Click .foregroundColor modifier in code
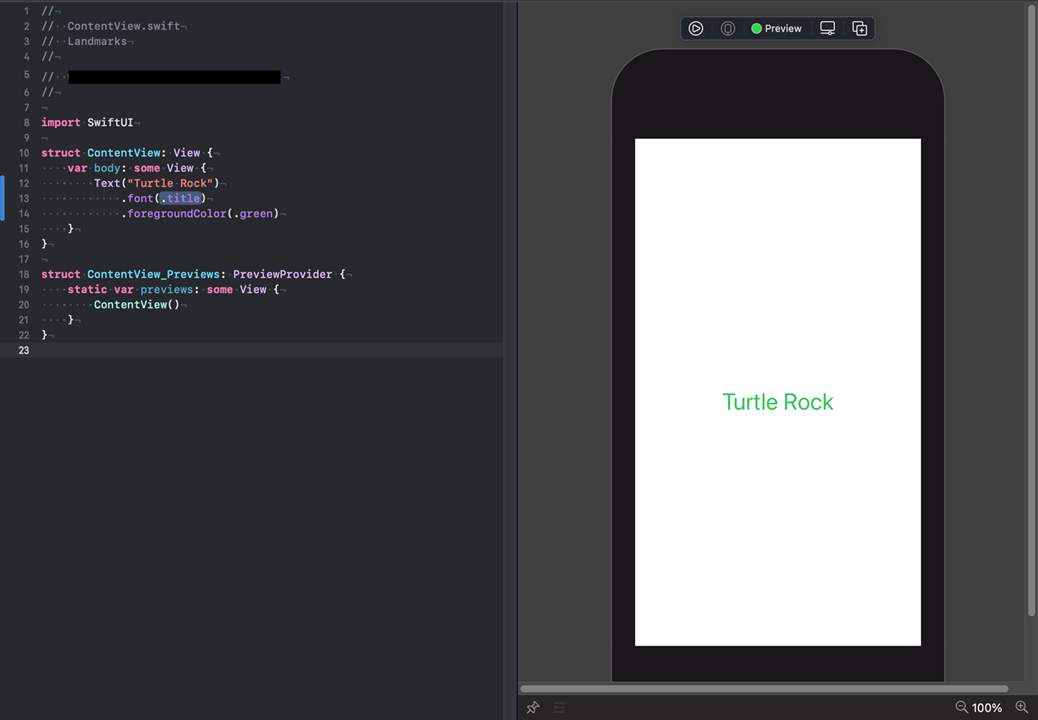This screenshot has height=720, width=1038. click(x=173, y=214)
